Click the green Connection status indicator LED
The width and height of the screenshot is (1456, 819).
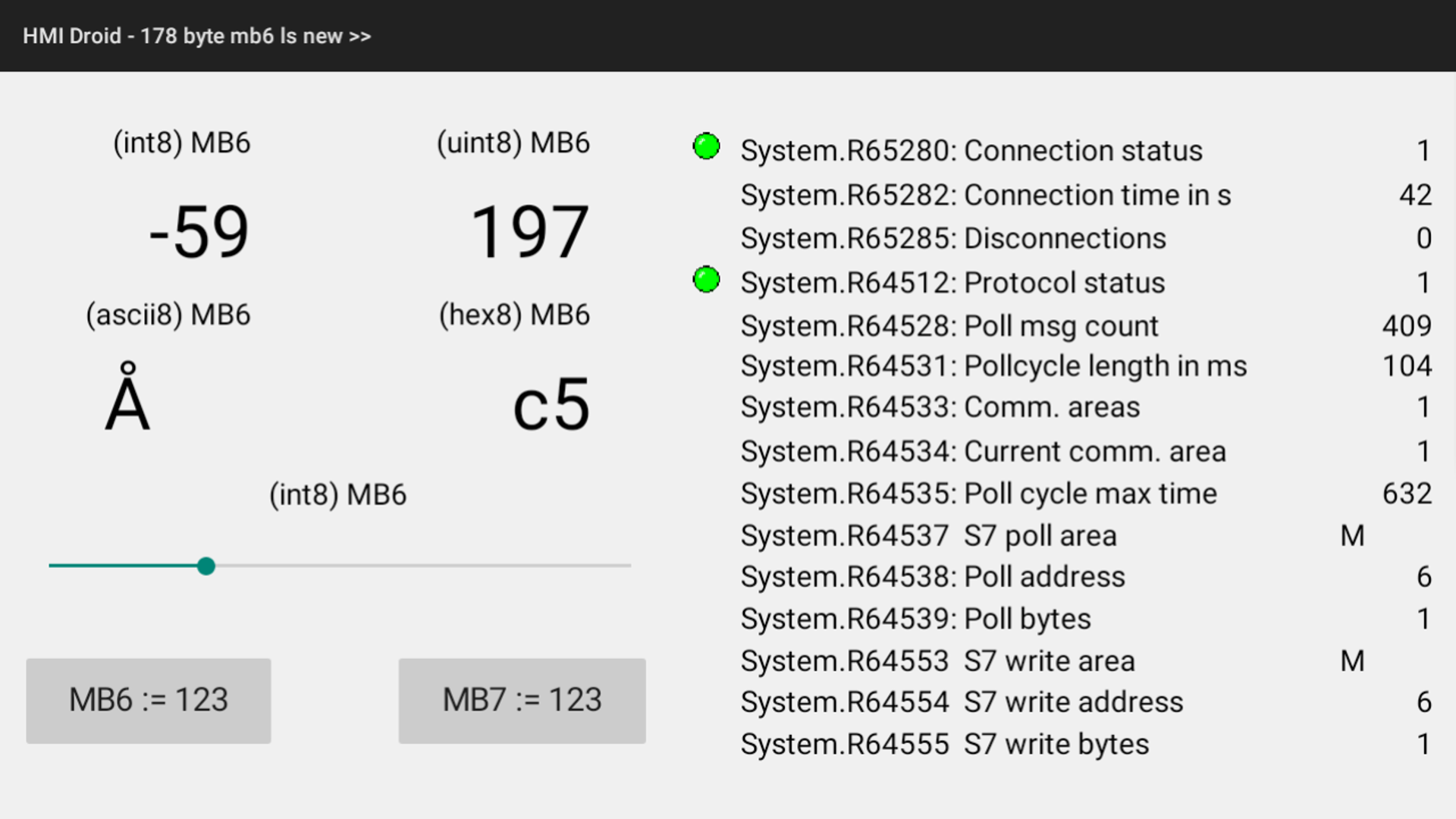706,146
